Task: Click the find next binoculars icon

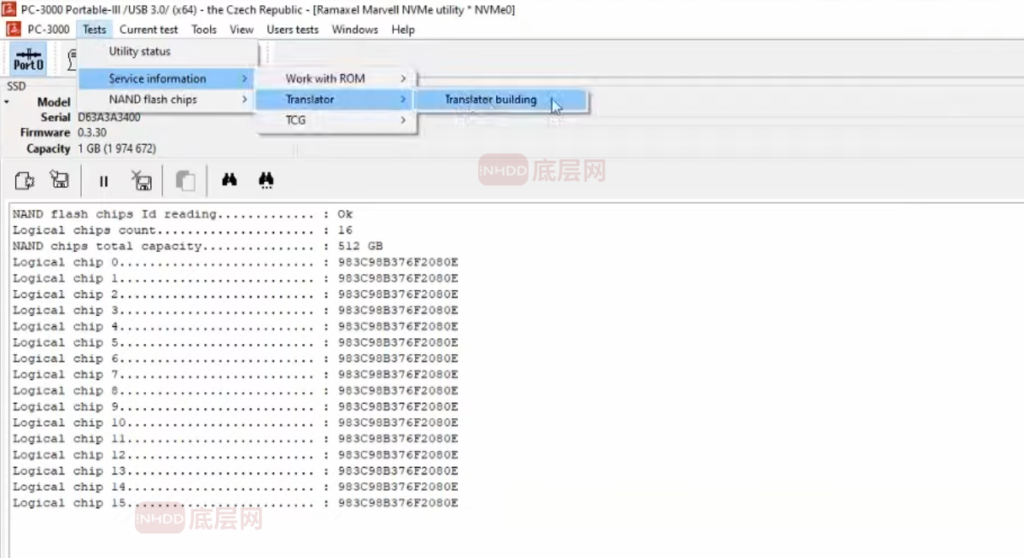Action: tap(266, 180)
